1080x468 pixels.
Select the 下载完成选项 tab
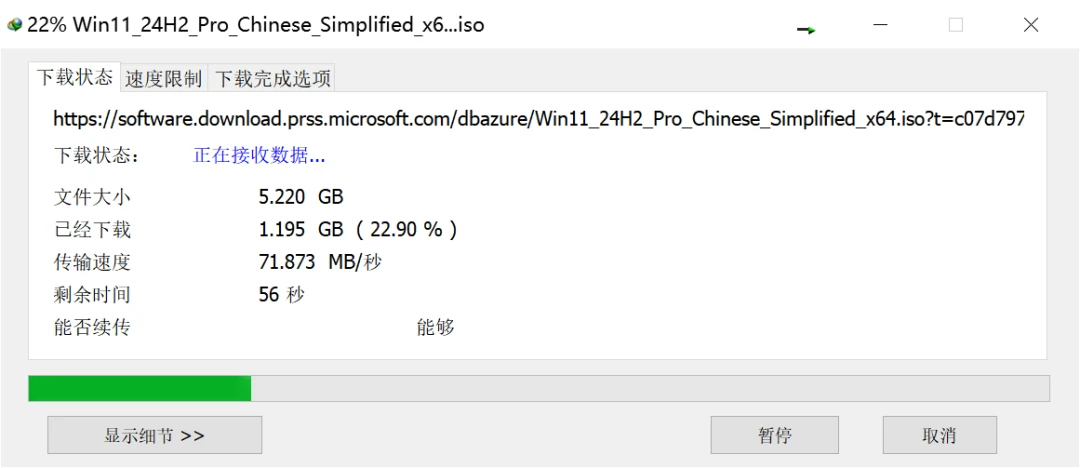tap(272, 79)
